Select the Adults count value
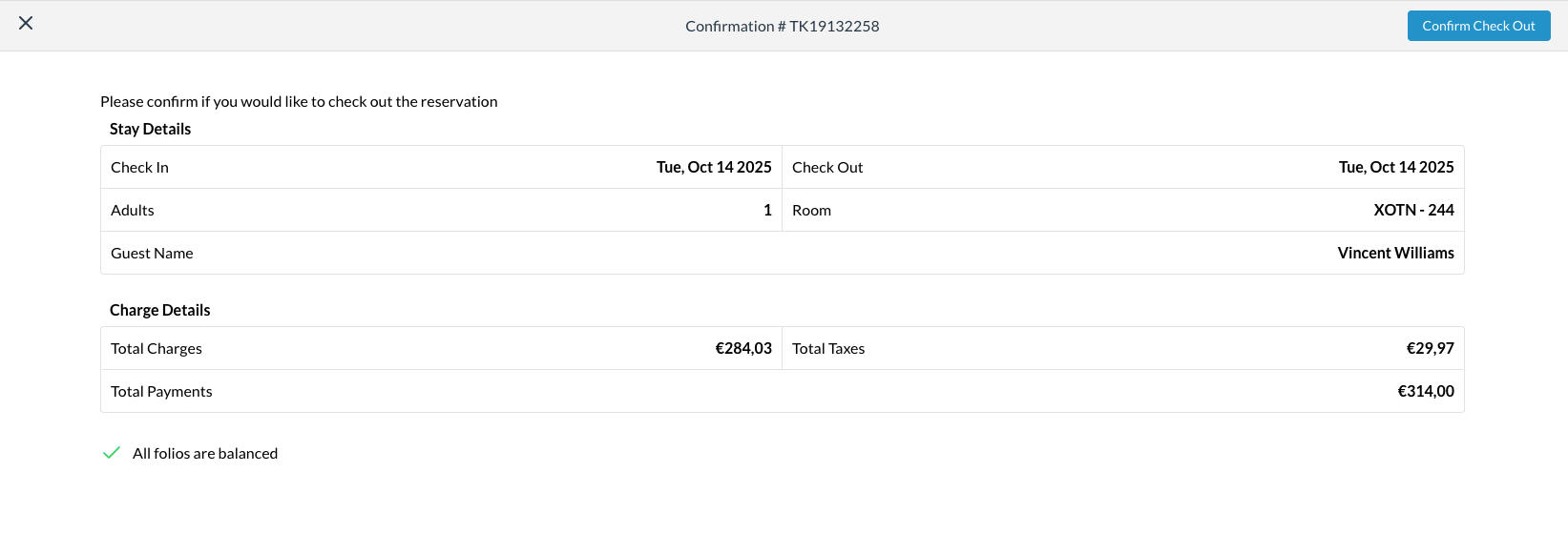Screen dimensions: 1568x554 (767, 210)
